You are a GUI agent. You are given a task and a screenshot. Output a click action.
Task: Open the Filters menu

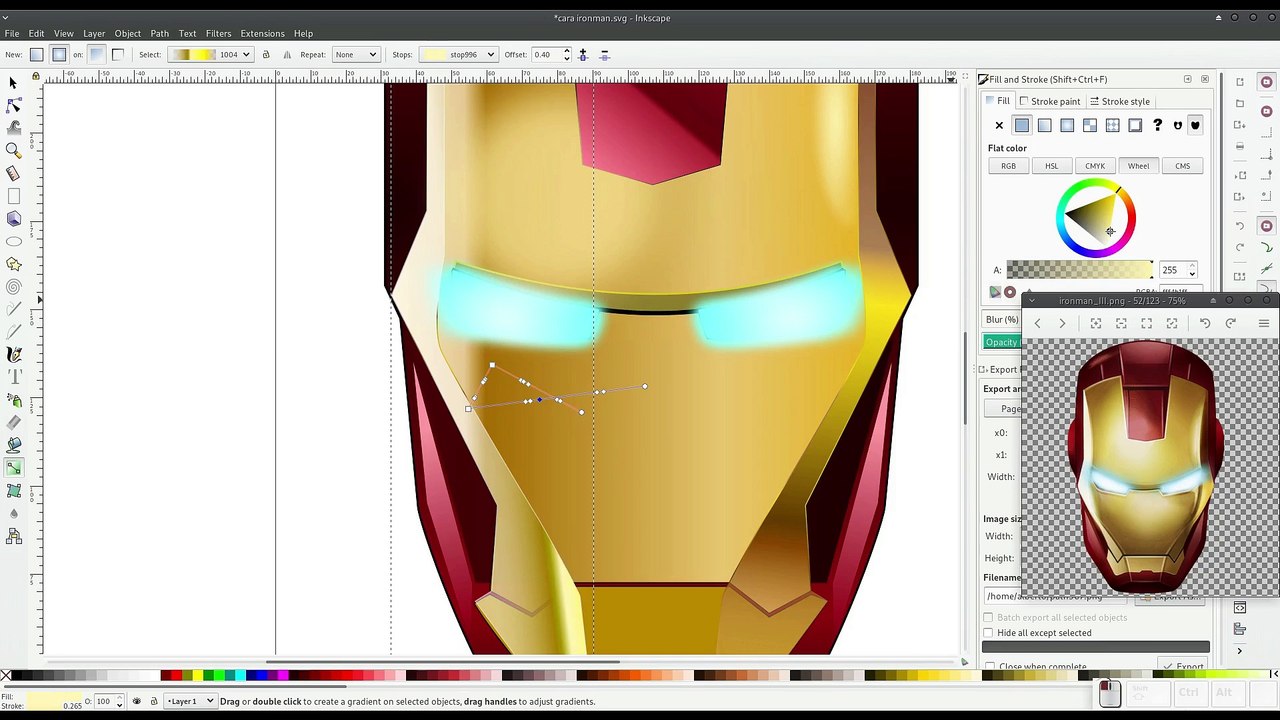tap(218, 33)
